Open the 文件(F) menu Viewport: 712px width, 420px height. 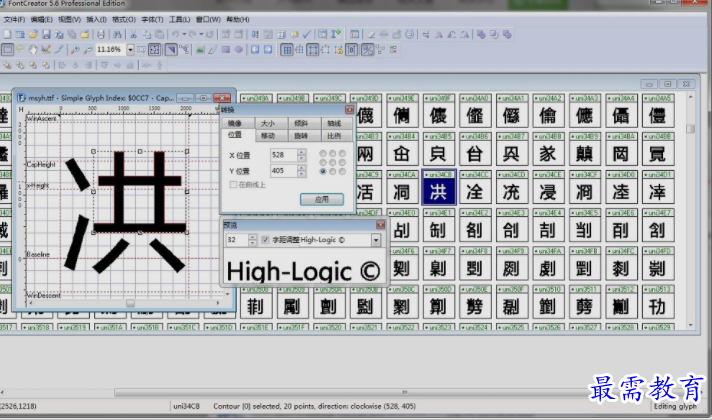pyautogui.click(x=14, y=20)
